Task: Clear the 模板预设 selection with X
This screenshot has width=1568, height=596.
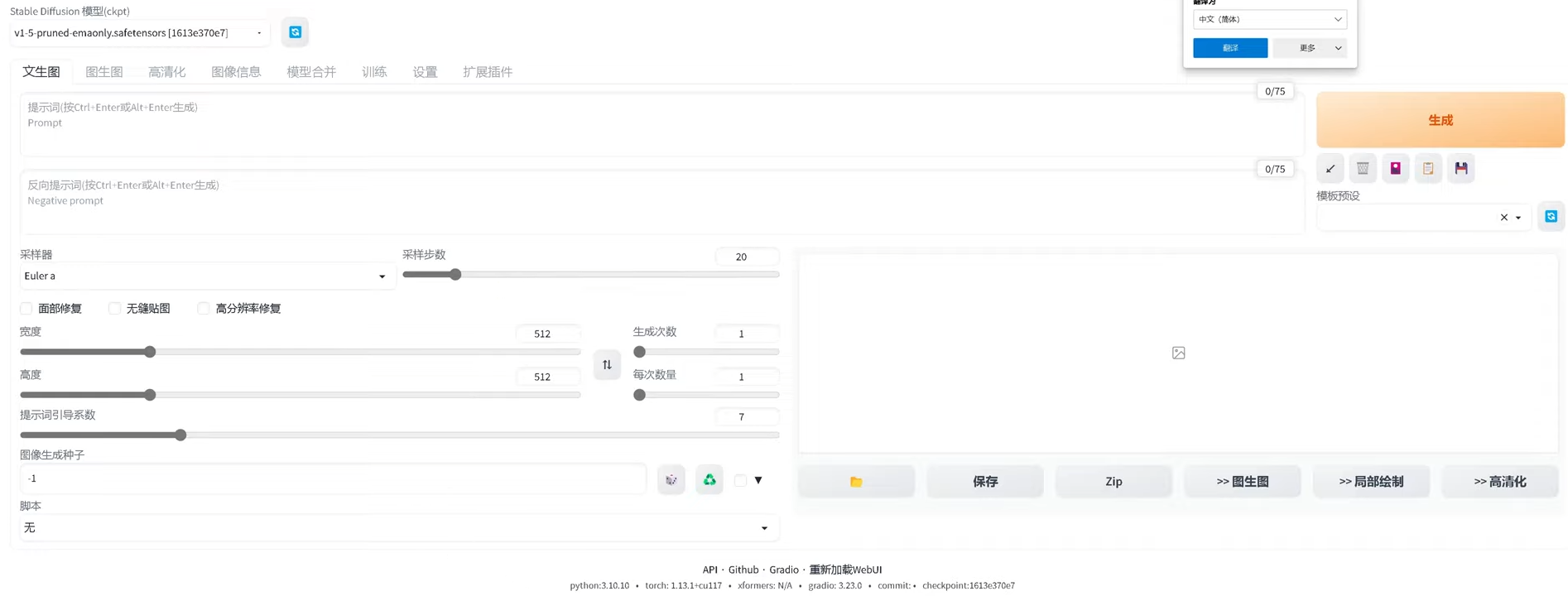Action: (x=1503, y=218)
